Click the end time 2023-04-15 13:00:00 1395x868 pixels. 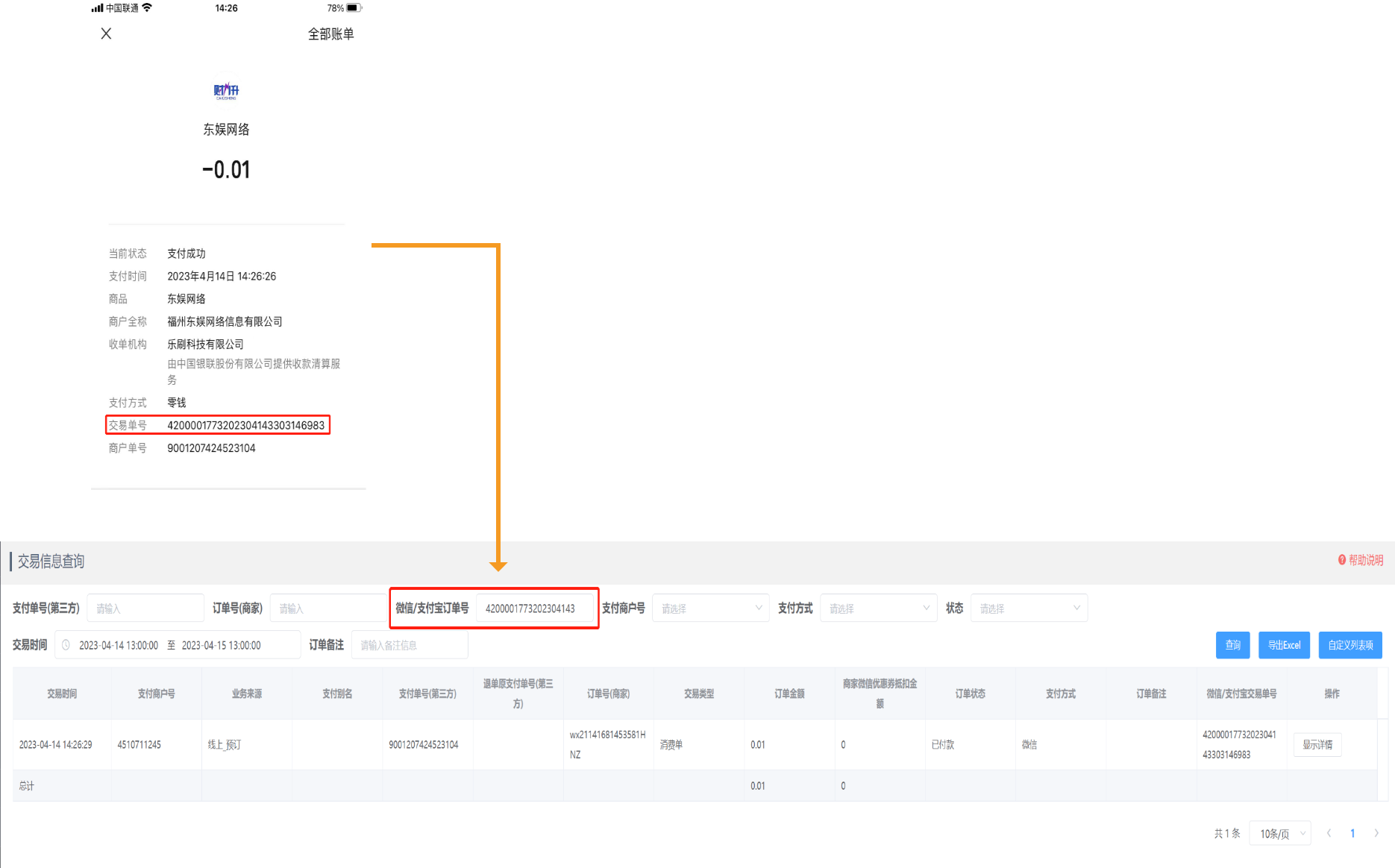221,646
